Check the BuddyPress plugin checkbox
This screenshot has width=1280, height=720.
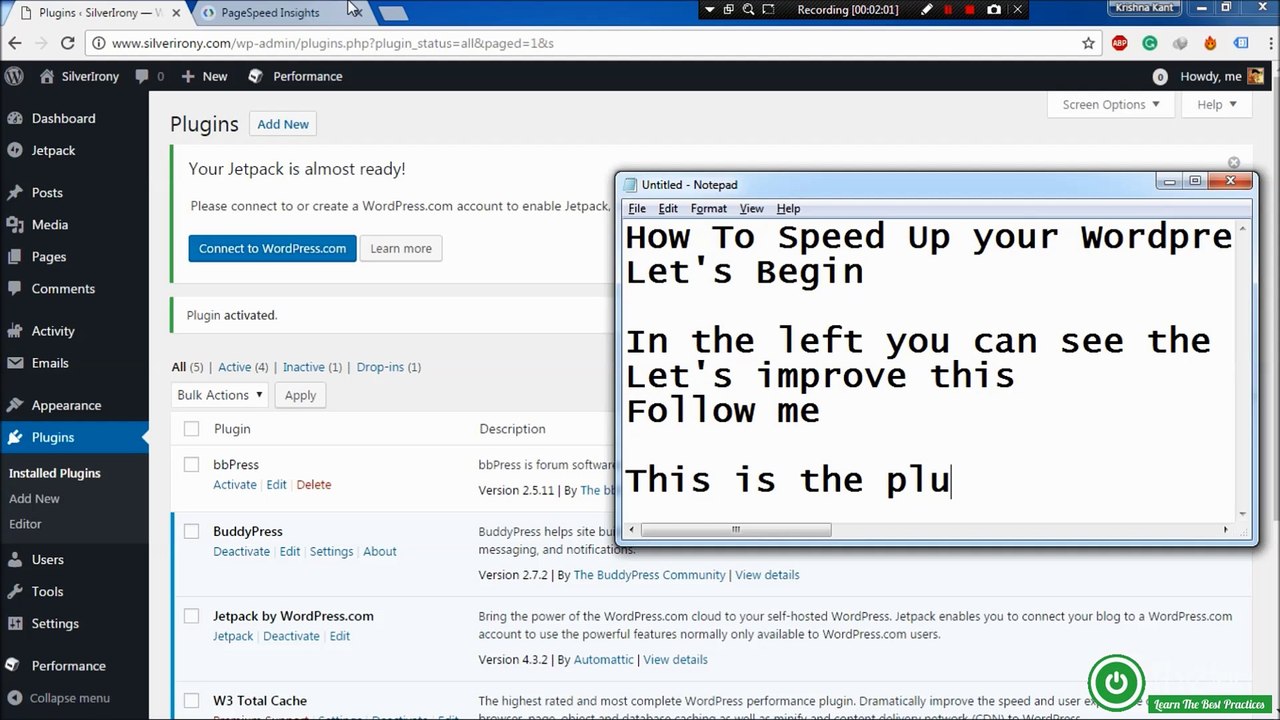pos(191,531)
